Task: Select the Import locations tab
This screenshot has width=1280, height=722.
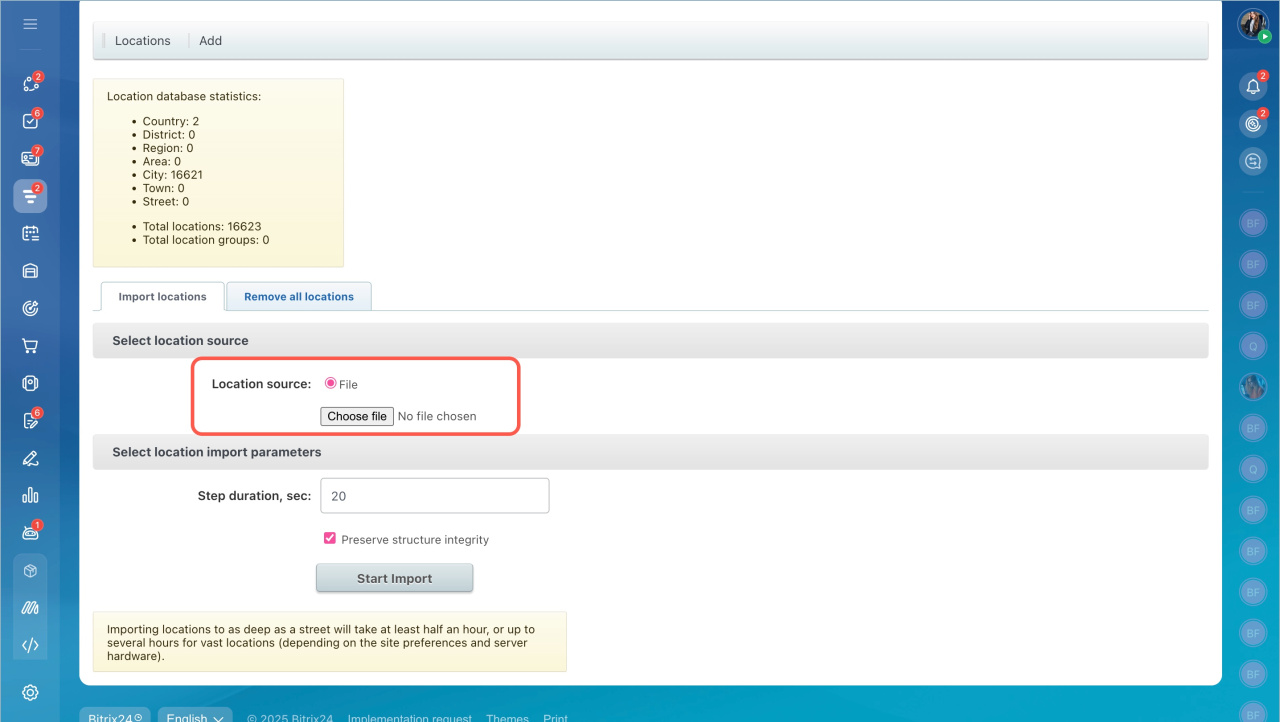Action: 162,297
